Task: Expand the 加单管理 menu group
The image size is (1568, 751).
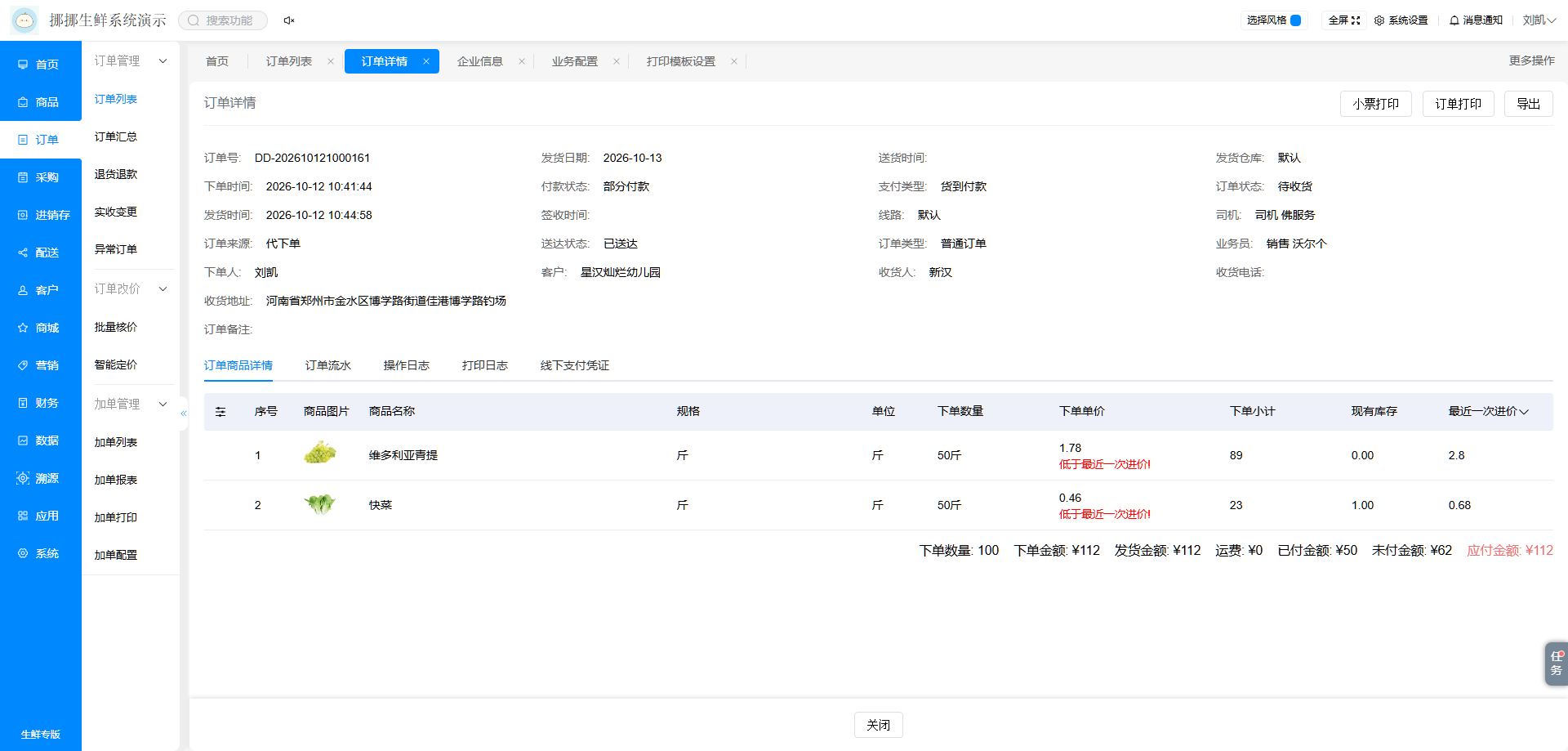Action: pyautogui.click(x=163, y=405)
